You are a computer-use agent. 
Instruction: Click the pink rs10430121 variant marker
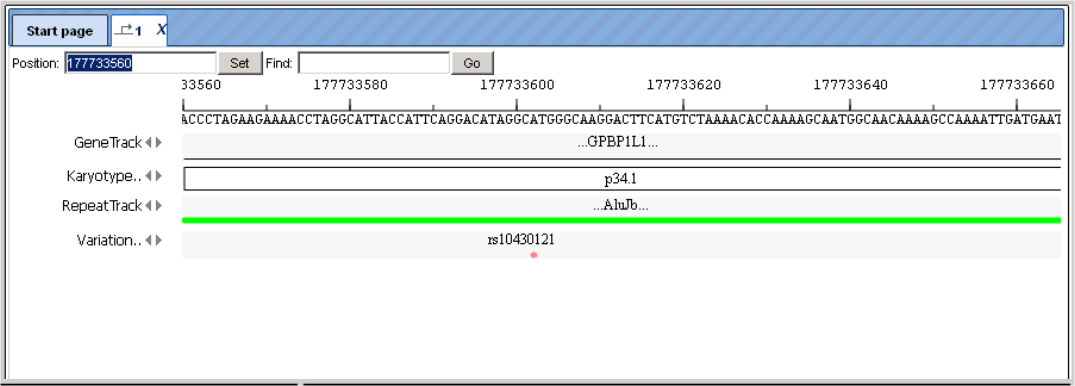click(533, 255)
